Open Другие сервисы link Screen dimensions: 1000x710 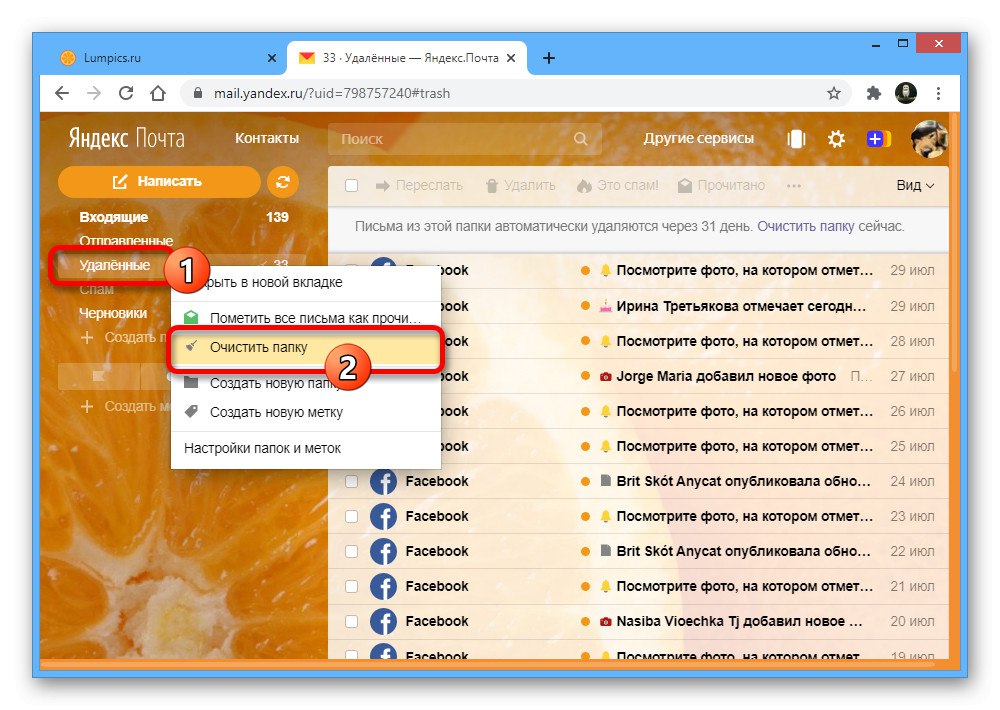pyautogui.click(x=698, y=138)
